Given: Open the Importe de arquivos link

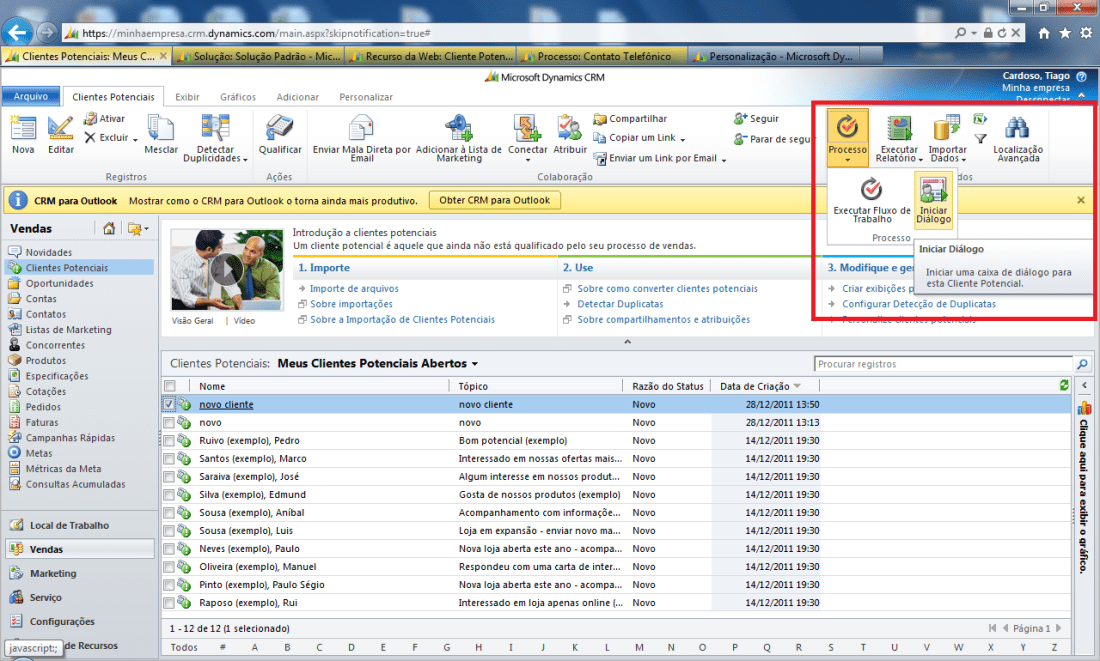Looking at the screenshot, I should pyautogui.click(x=354, y=289).
